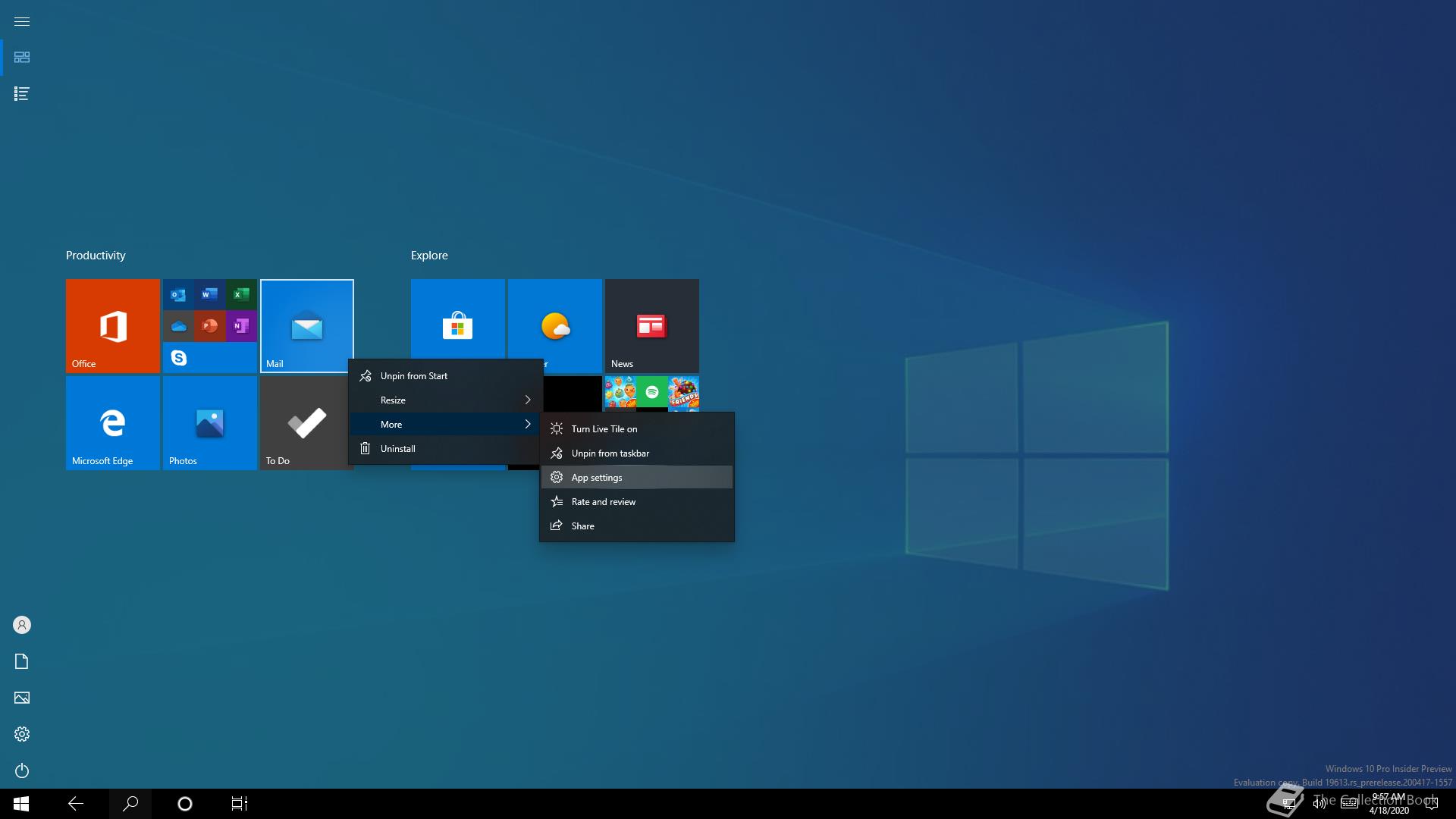Open the PowerPoint icon in Office folder tile
The height and width of the screenshot is (819, 1456).
(210, 326)
